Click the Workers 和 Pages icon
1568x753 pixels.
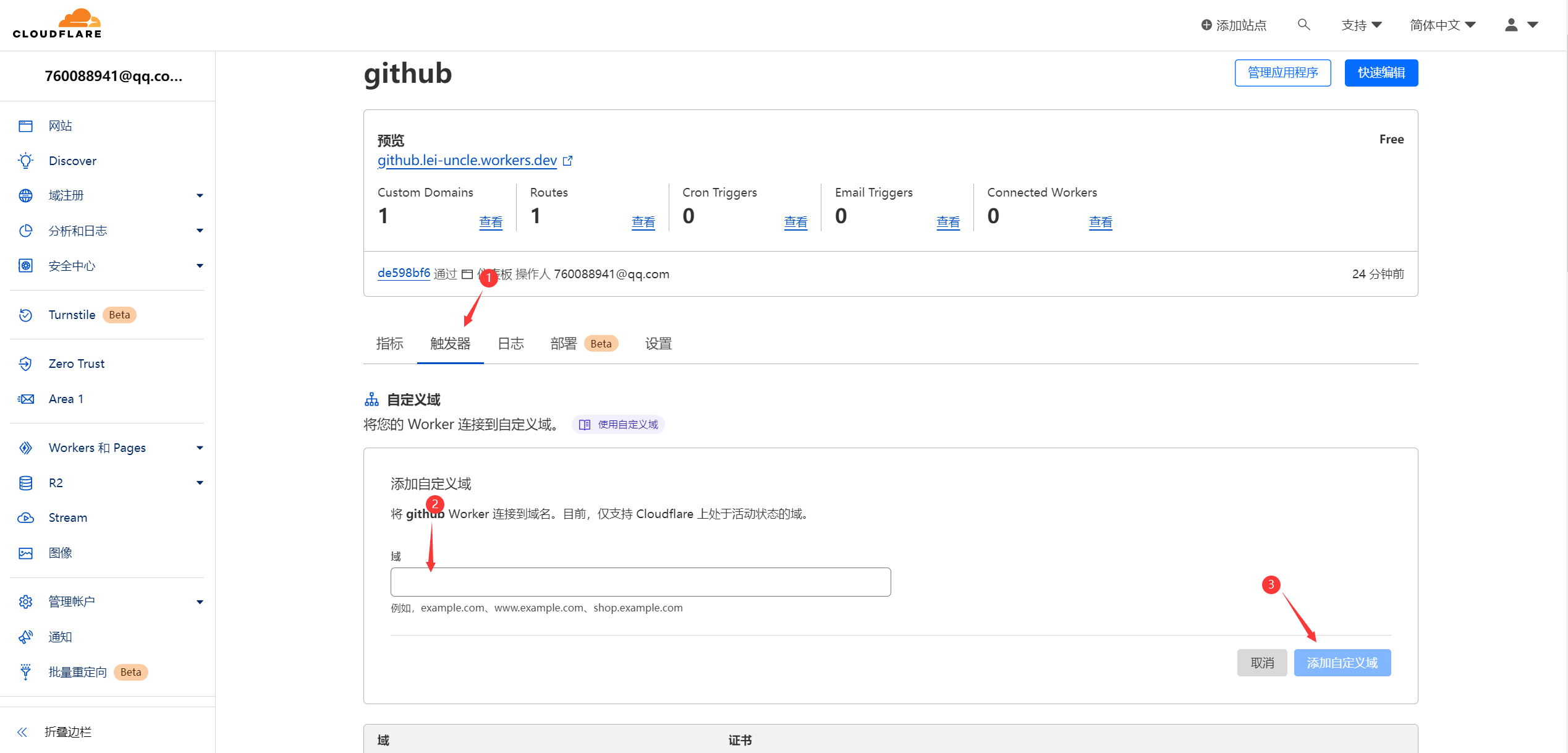25,448
